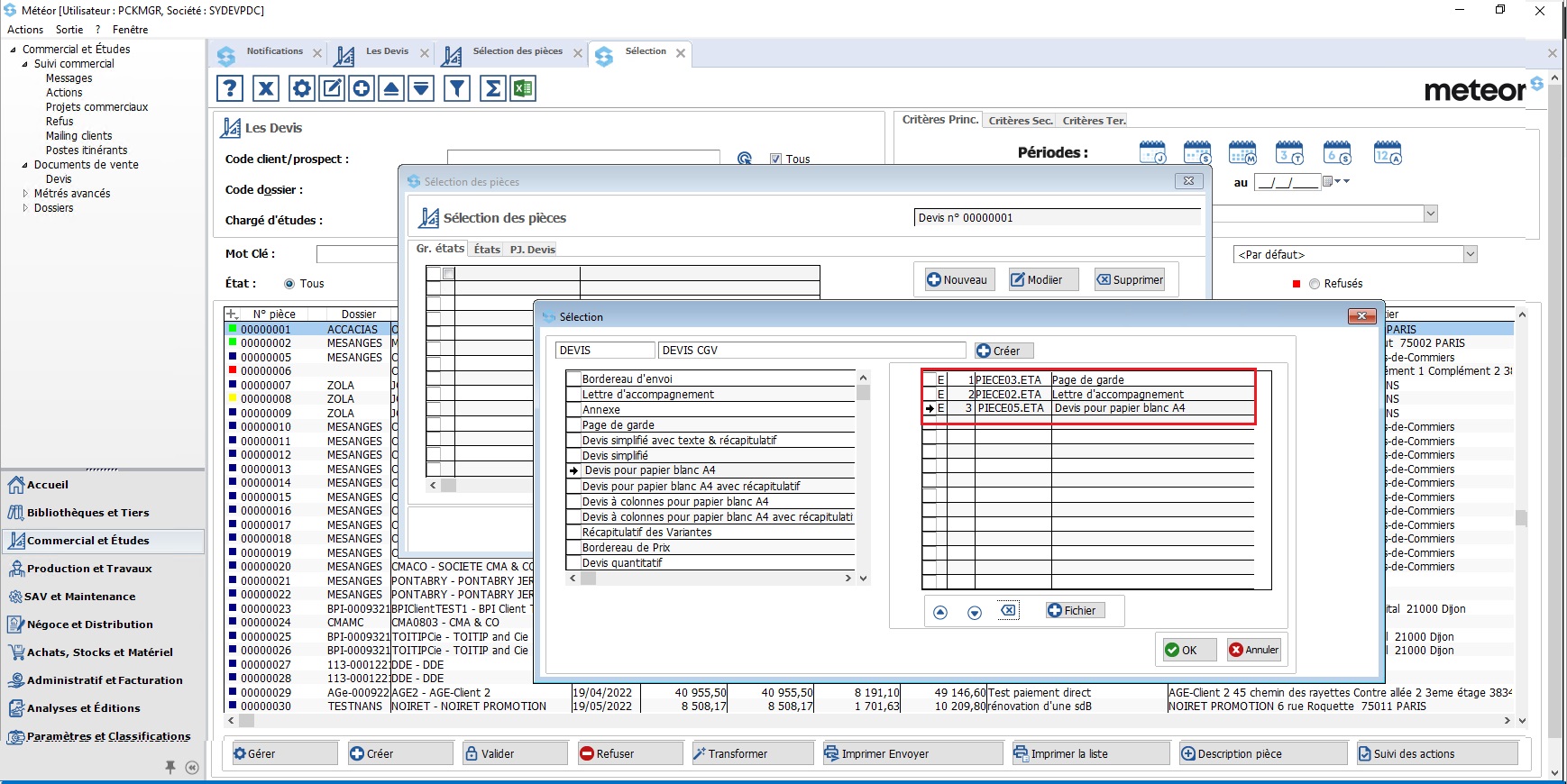
Task: Click move up arrow in Sélection dialog
Action: 940,612
